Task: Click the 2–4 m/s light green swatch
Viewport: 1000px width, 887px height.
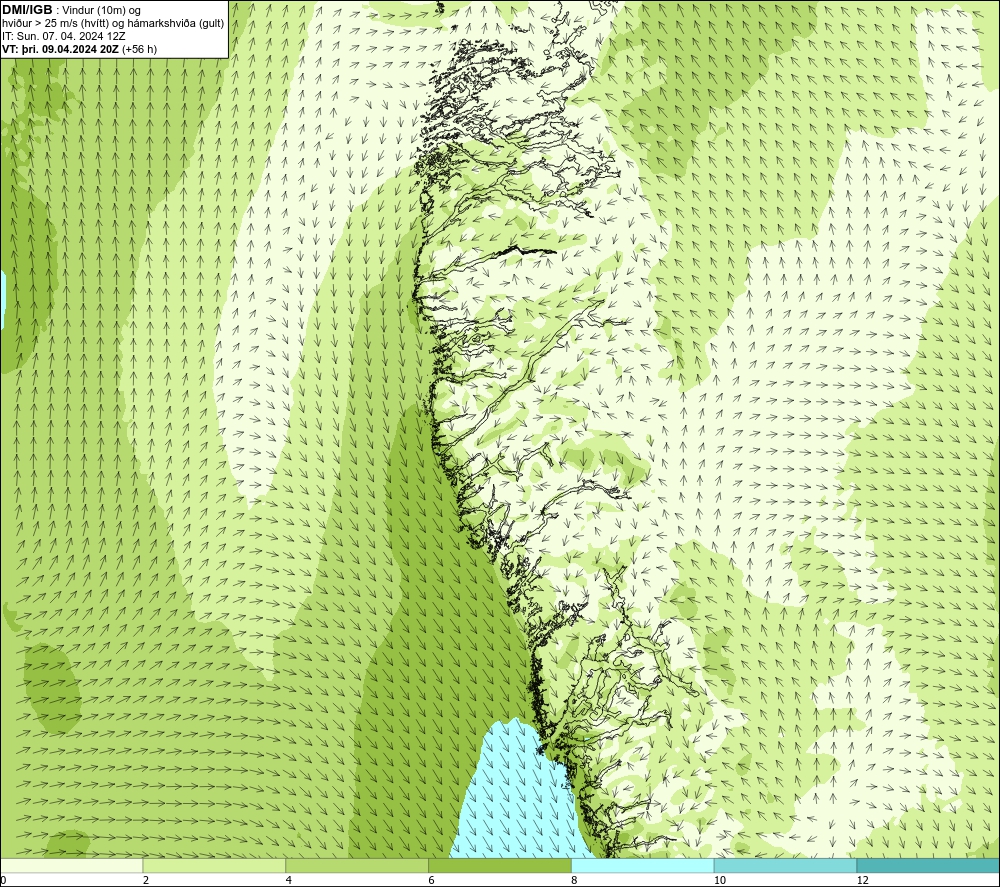Action: point(214,865)
